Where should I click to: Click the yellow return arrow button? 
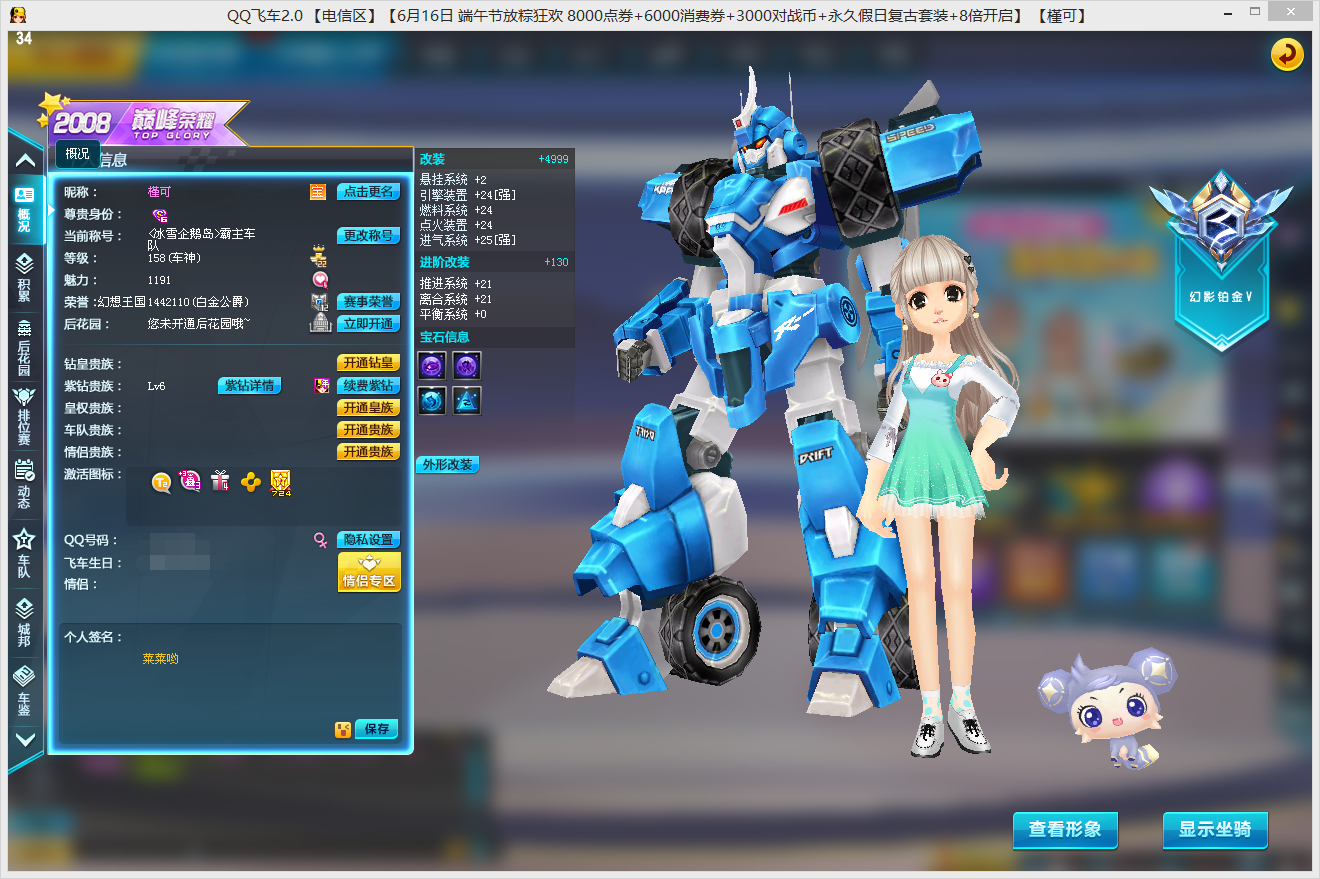pos(1287,54)
